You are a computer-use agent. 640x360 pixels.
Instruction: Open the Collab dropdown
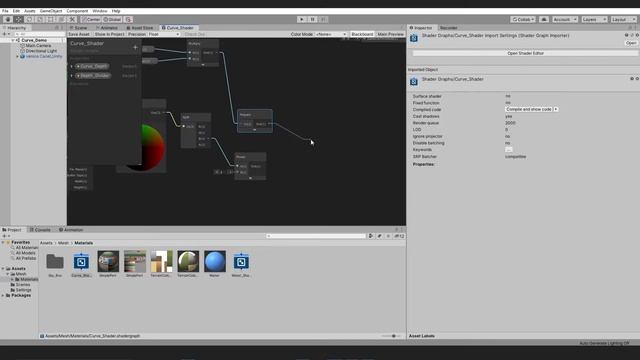523,19
